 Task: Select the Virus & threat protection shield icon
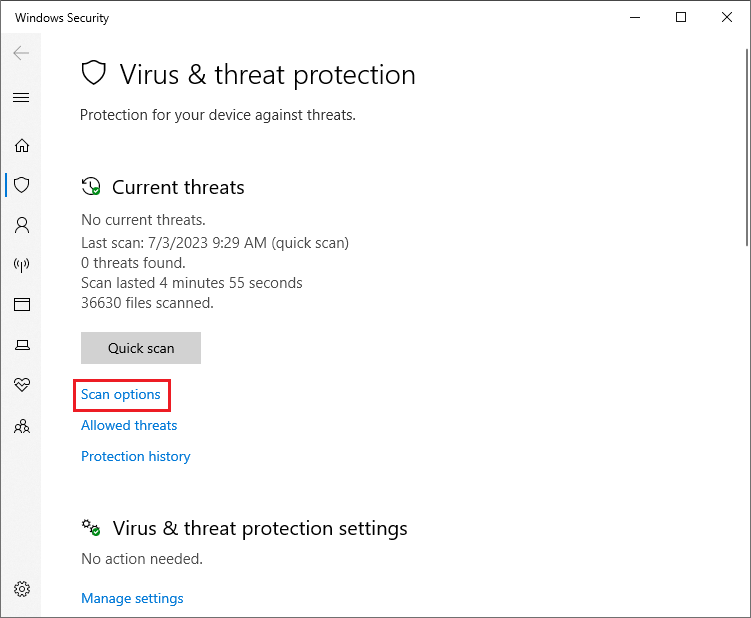22,185
